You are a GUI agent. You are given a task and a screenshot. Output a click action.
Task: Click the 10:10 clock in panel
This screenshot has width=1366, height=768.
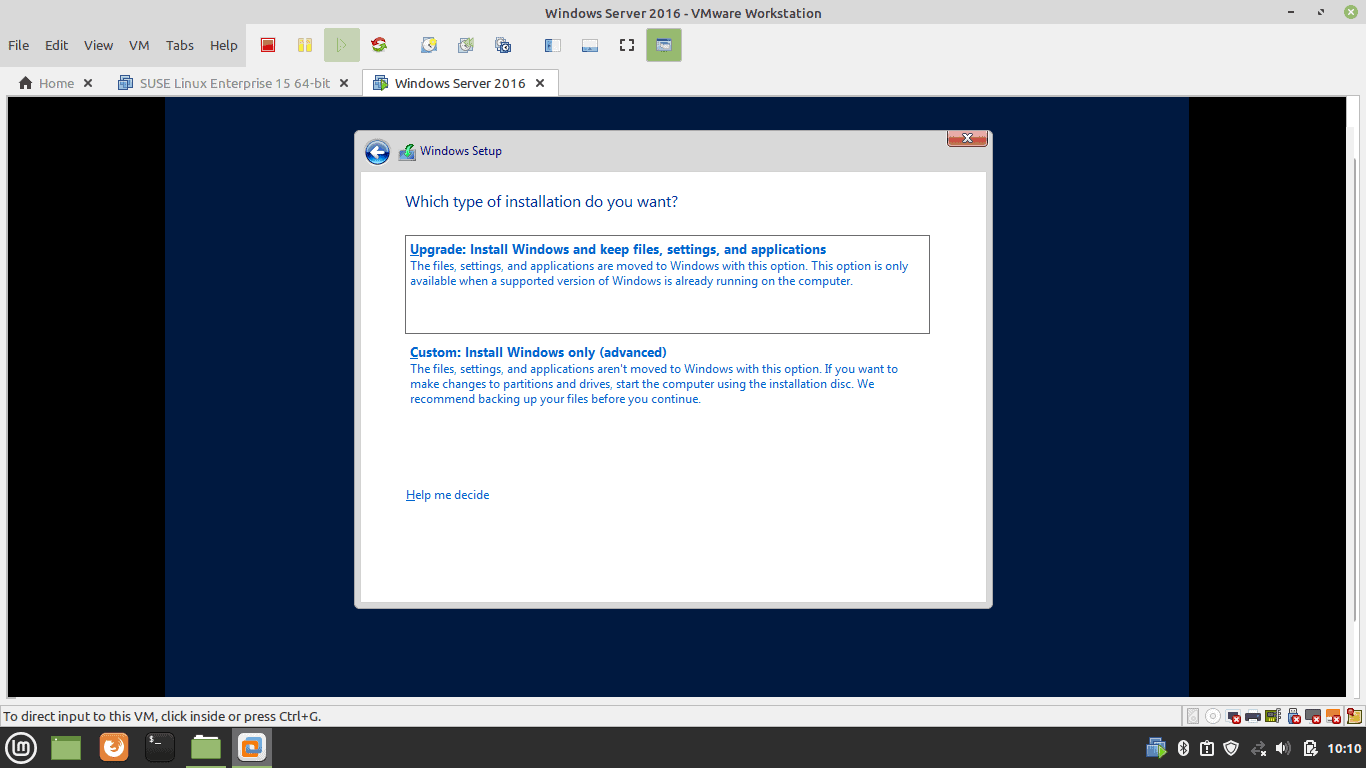click(x=1344, y=748)
